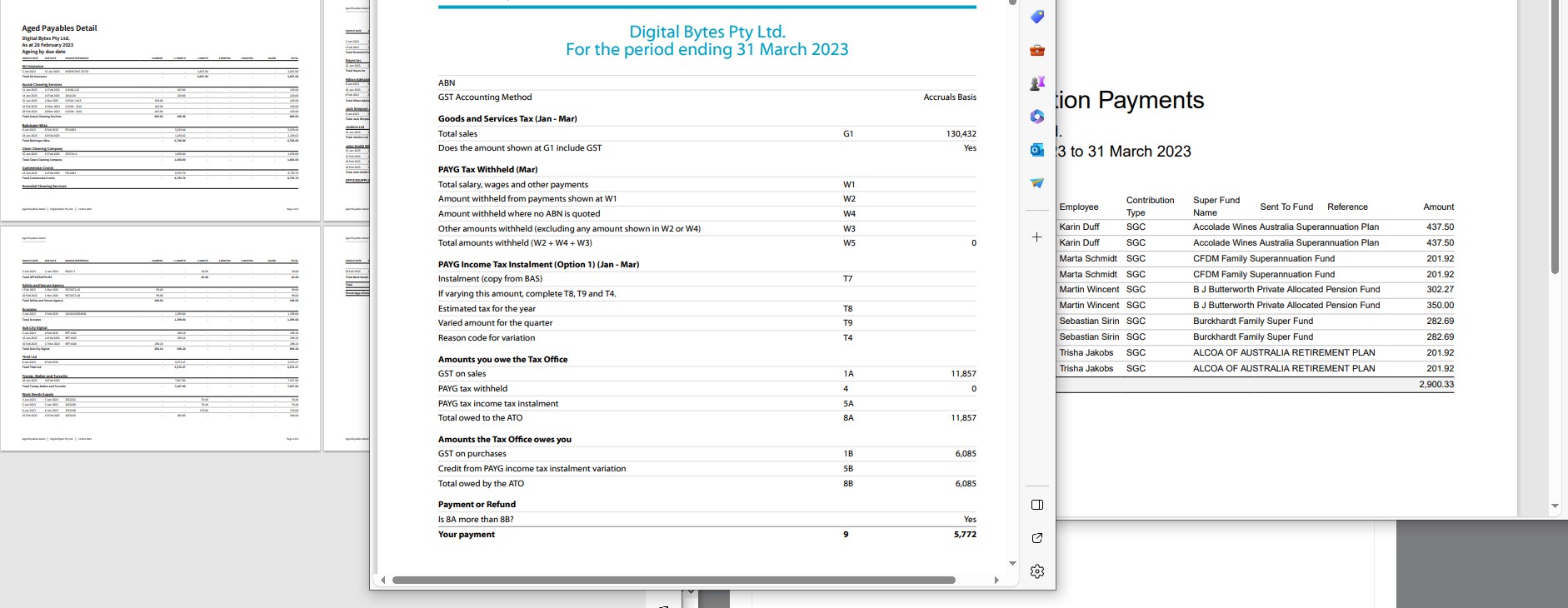Open the Games chess-piece icon in sidebar

click(1037, 83)
